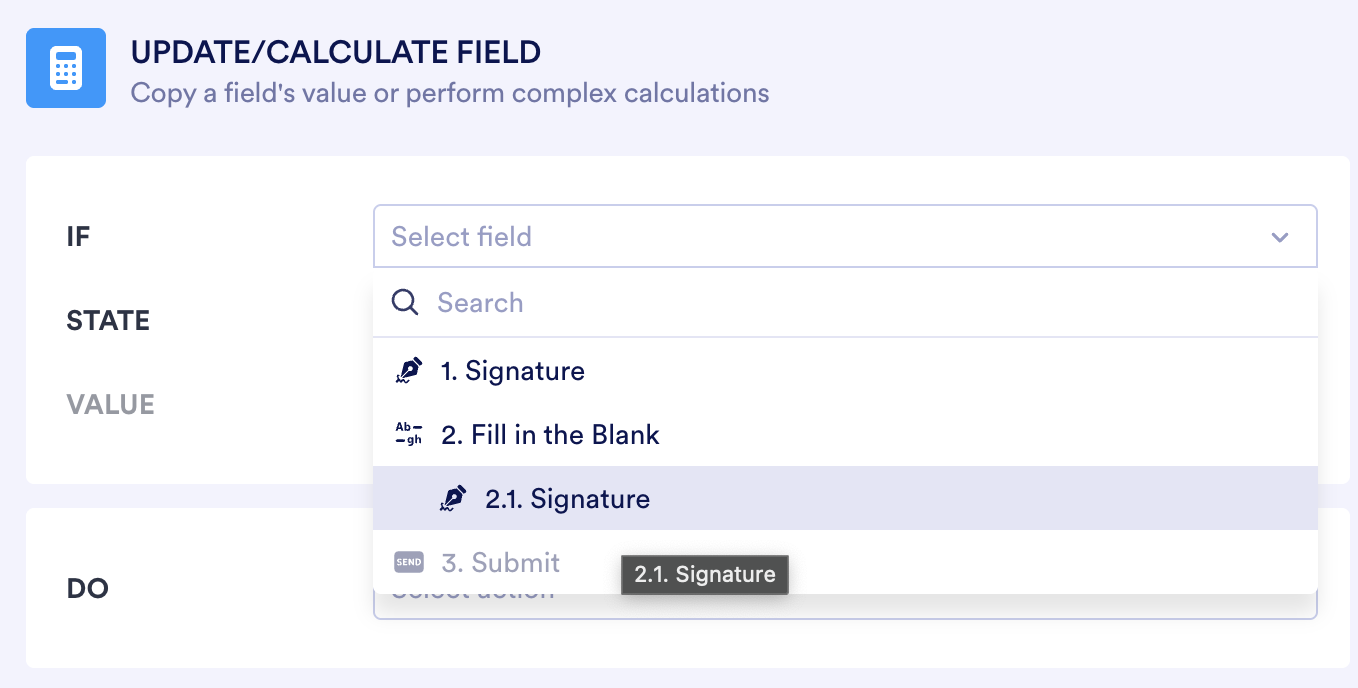Viewport: 1358px width, 688px height.
Task: Expand the Select field chevron arrow
Action: click(1280, 236)
